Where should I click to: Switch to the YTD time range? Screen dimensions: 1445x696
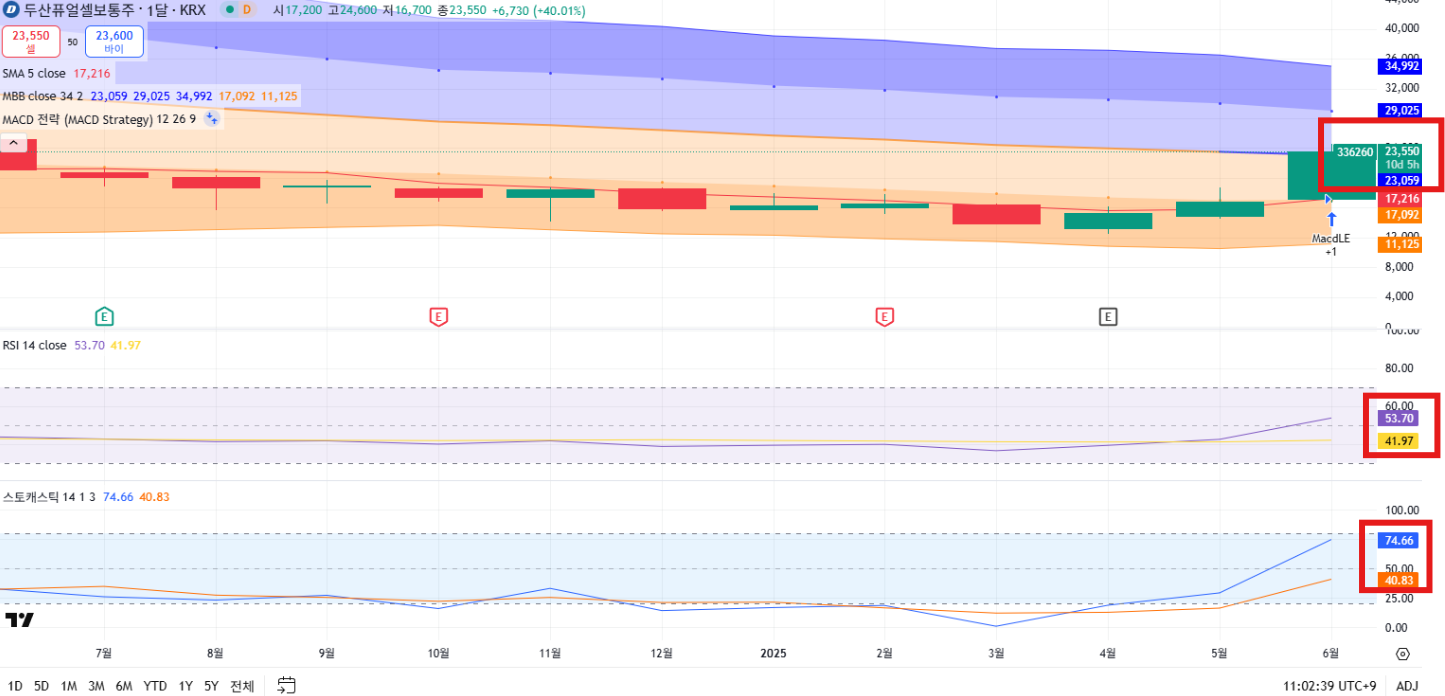(x=155, y=686)
